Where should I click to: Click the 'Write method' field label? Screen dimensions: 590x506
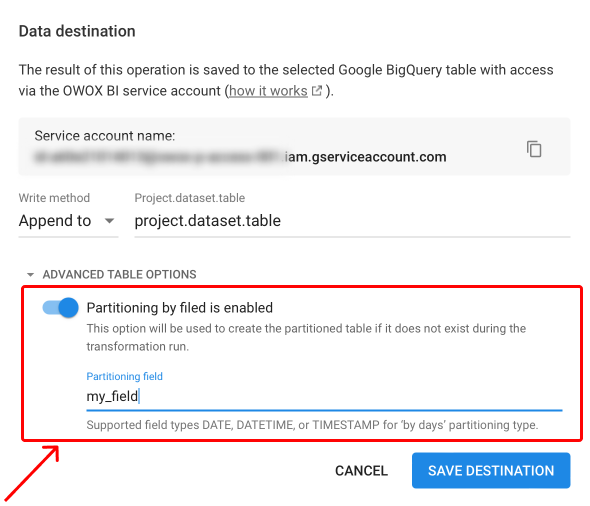point(54,198)
